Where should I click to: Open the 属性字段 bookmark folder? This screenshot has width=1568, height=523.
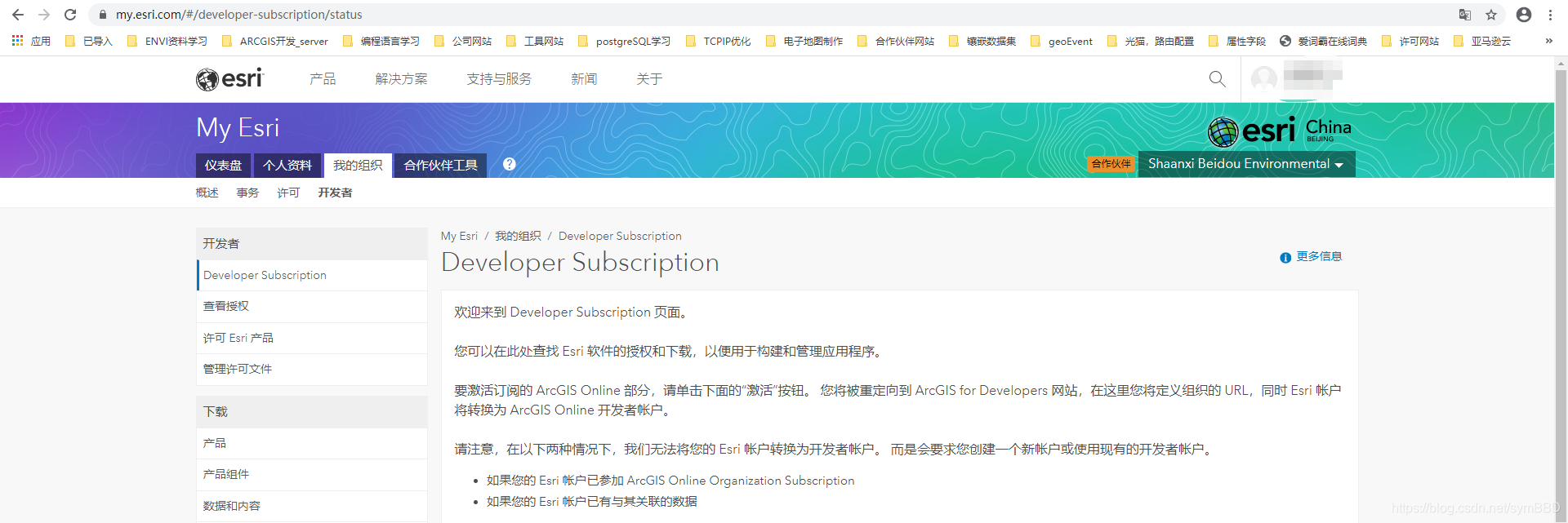pyautogui.click(x=1237, y=41)
